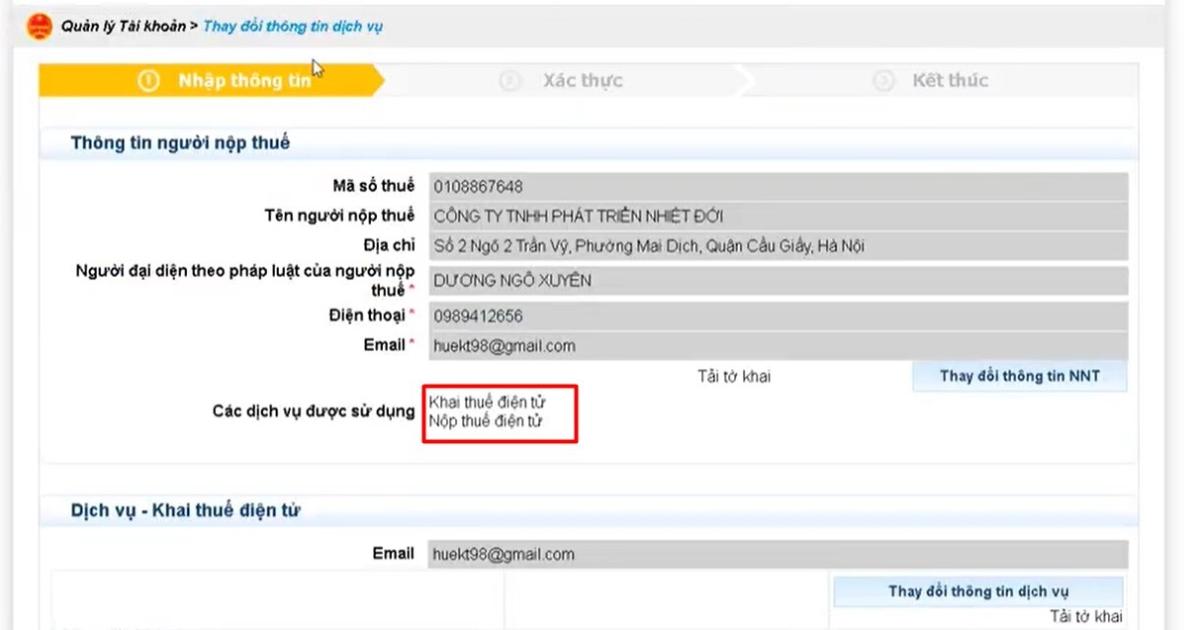
Task: Click the Email field in taxpayer information section
Action: pyautogui.click(x=778, y=346)
